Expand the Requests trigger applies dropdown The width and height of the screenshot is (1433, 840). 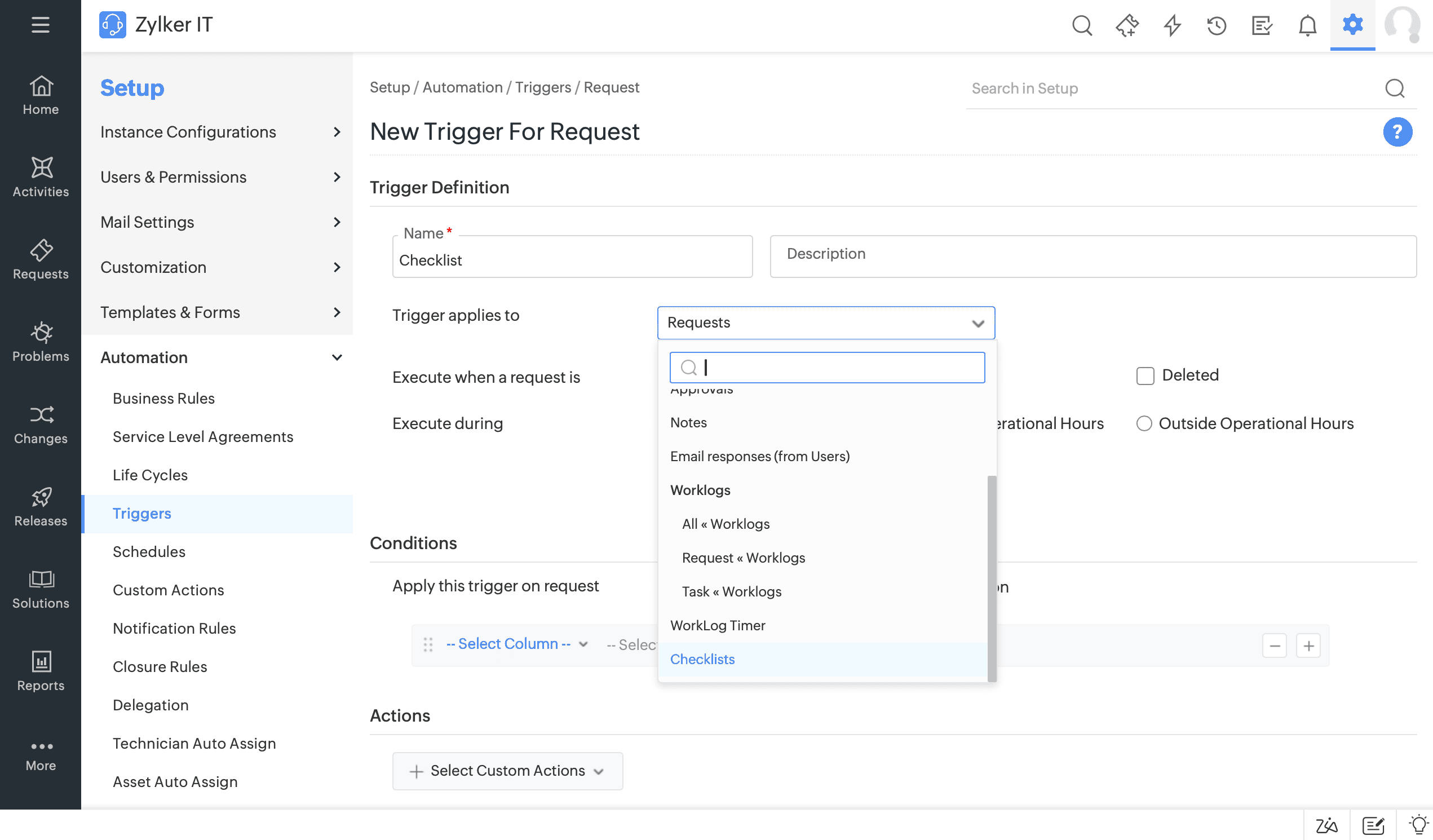click(x=825, y=322)
